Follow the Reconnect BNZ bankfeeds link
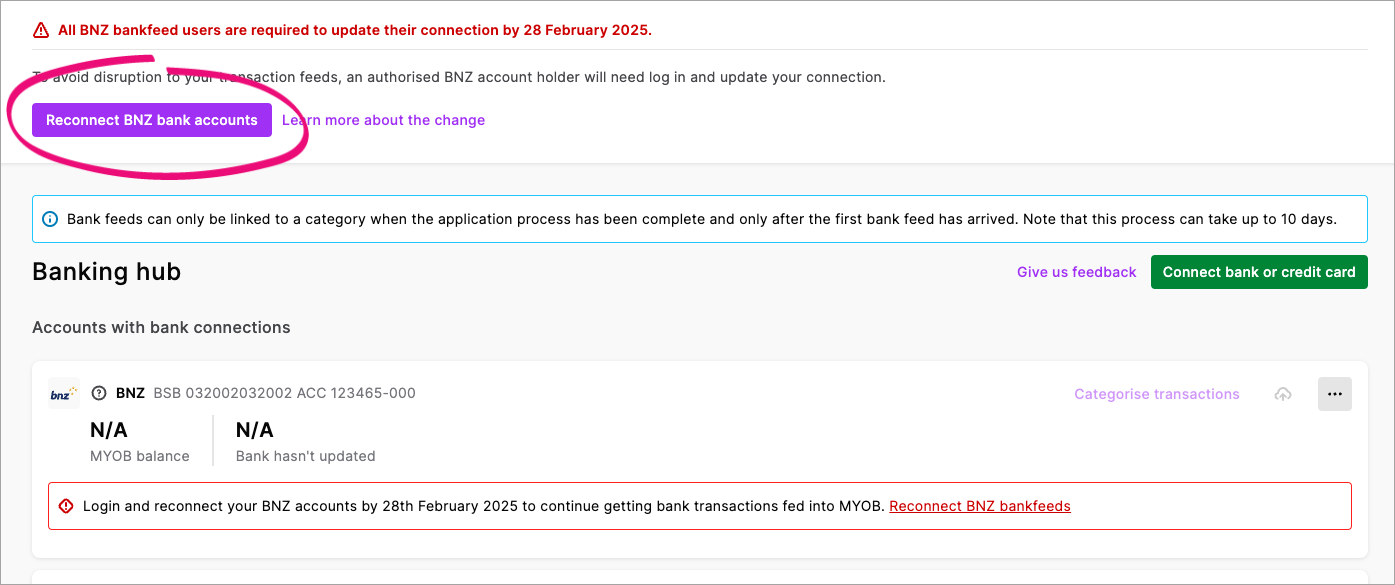This screenshot has width=1395, height=585. click(x=979, y=505)
